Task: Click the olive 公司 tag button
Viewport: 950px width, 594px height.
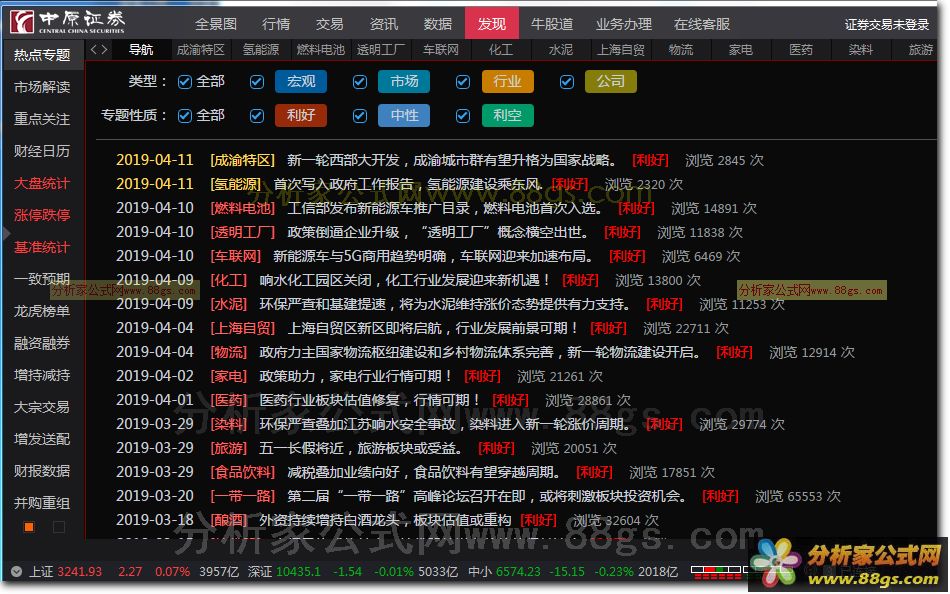Action: click(x=611, y=81)
